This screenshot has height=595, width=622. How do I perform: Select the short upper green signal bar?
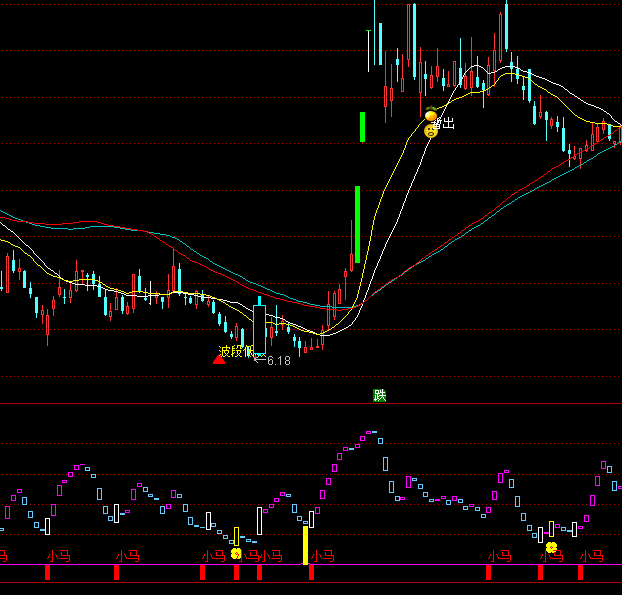coord(362,127)
